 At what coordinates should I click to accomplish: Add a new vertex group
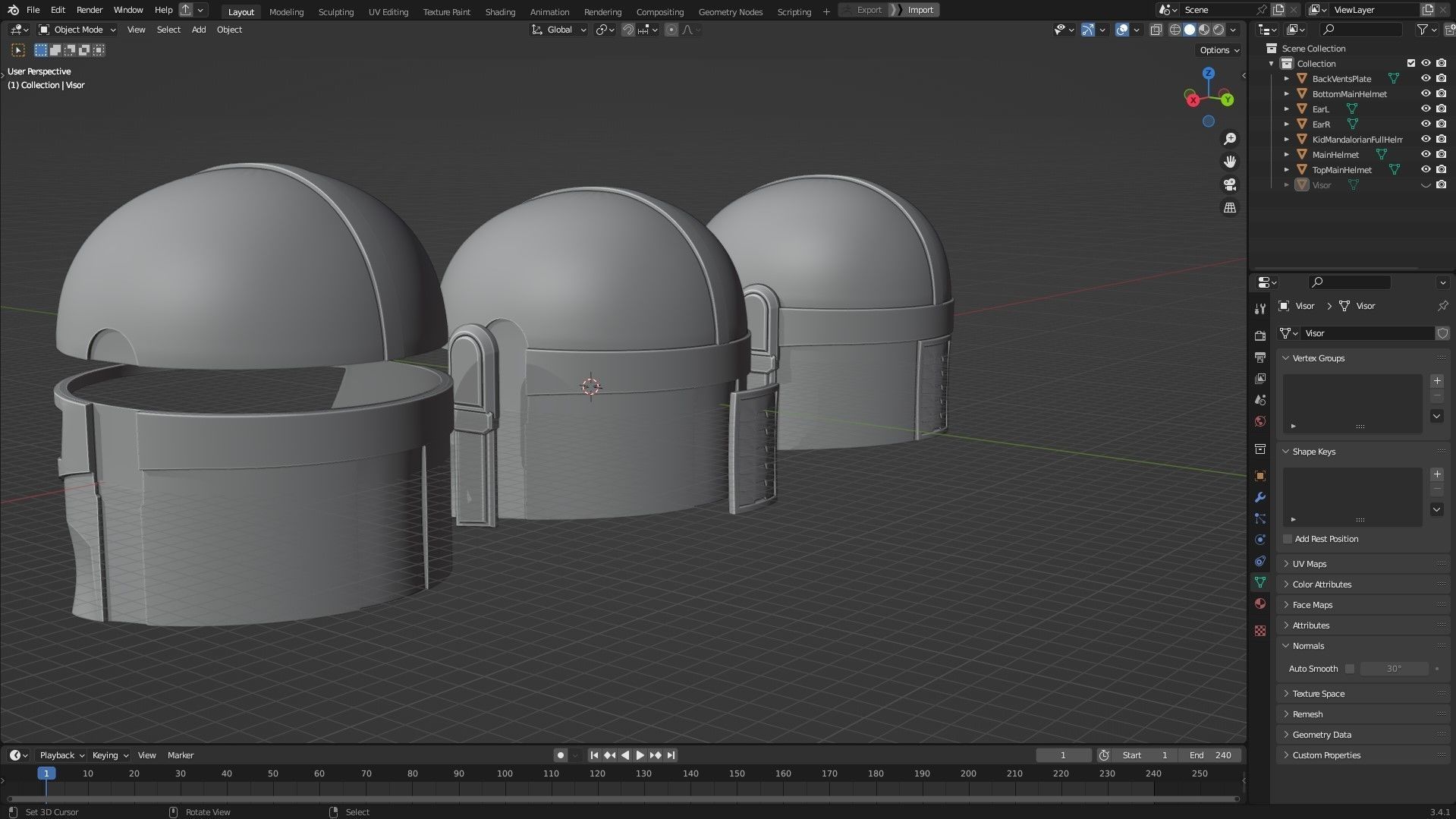(1437, 381)
